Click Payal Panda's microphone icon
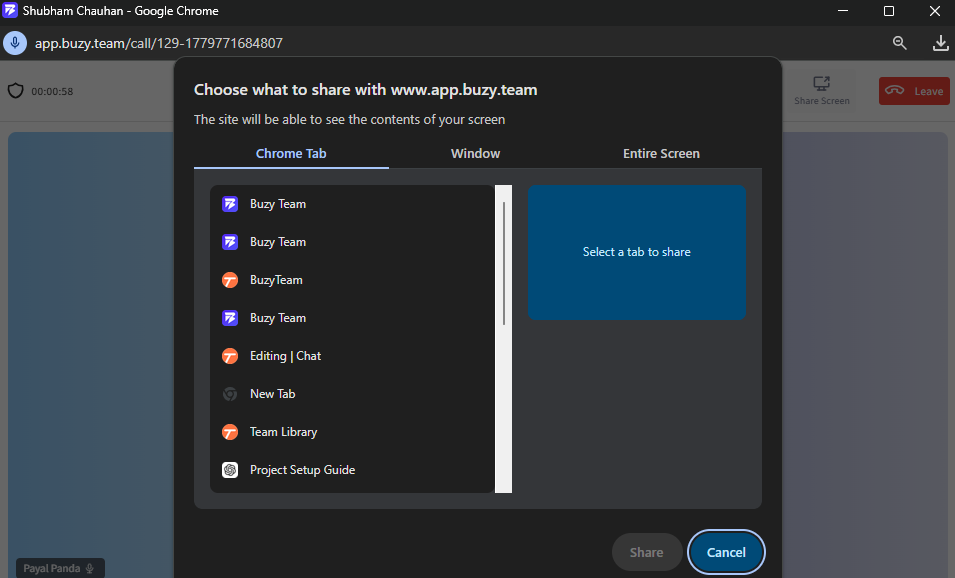The image size is (955, 578). coord(90,568)
